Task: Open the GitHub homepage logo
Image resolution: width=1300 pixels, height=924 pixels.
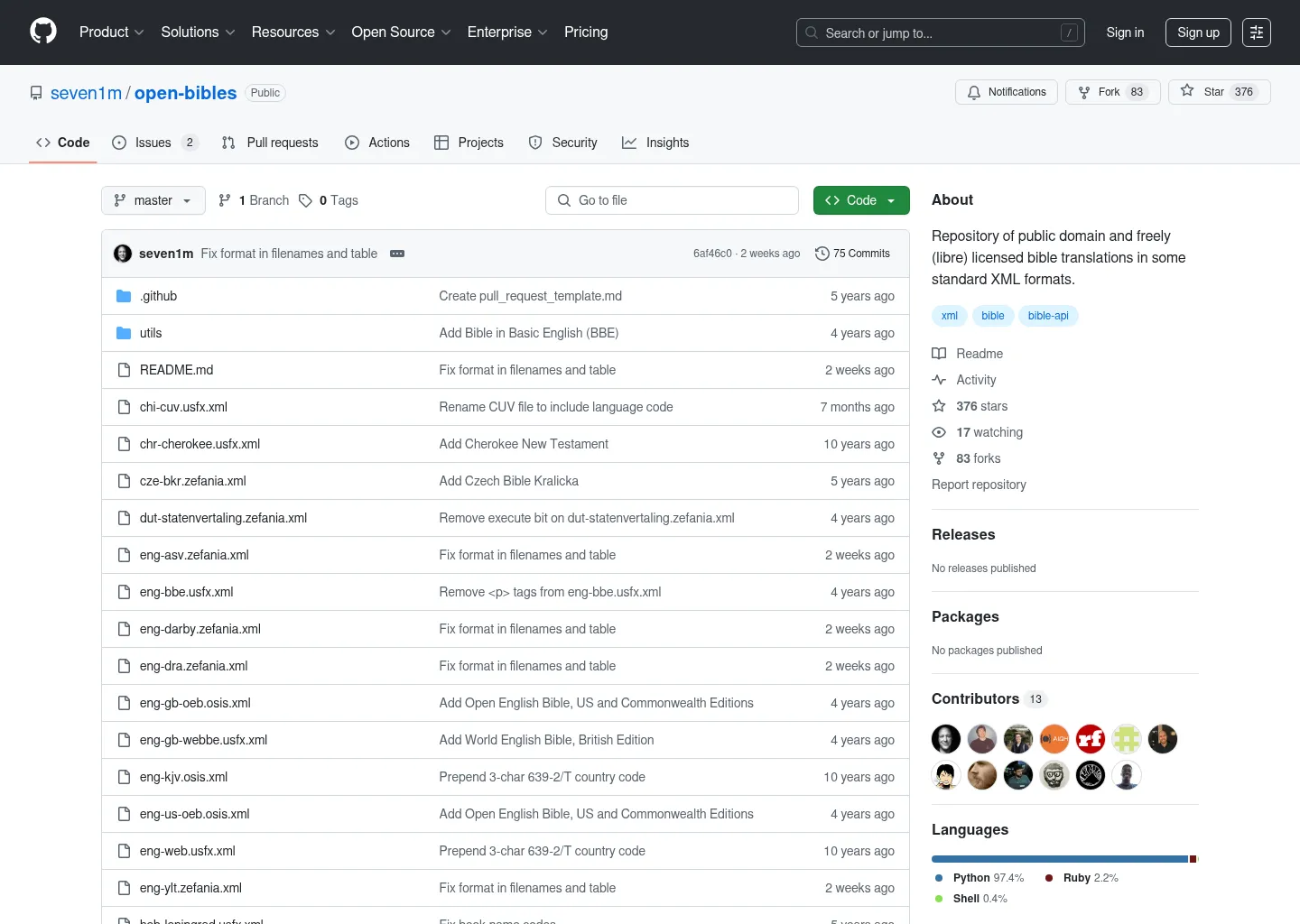Action: (43, 32)
